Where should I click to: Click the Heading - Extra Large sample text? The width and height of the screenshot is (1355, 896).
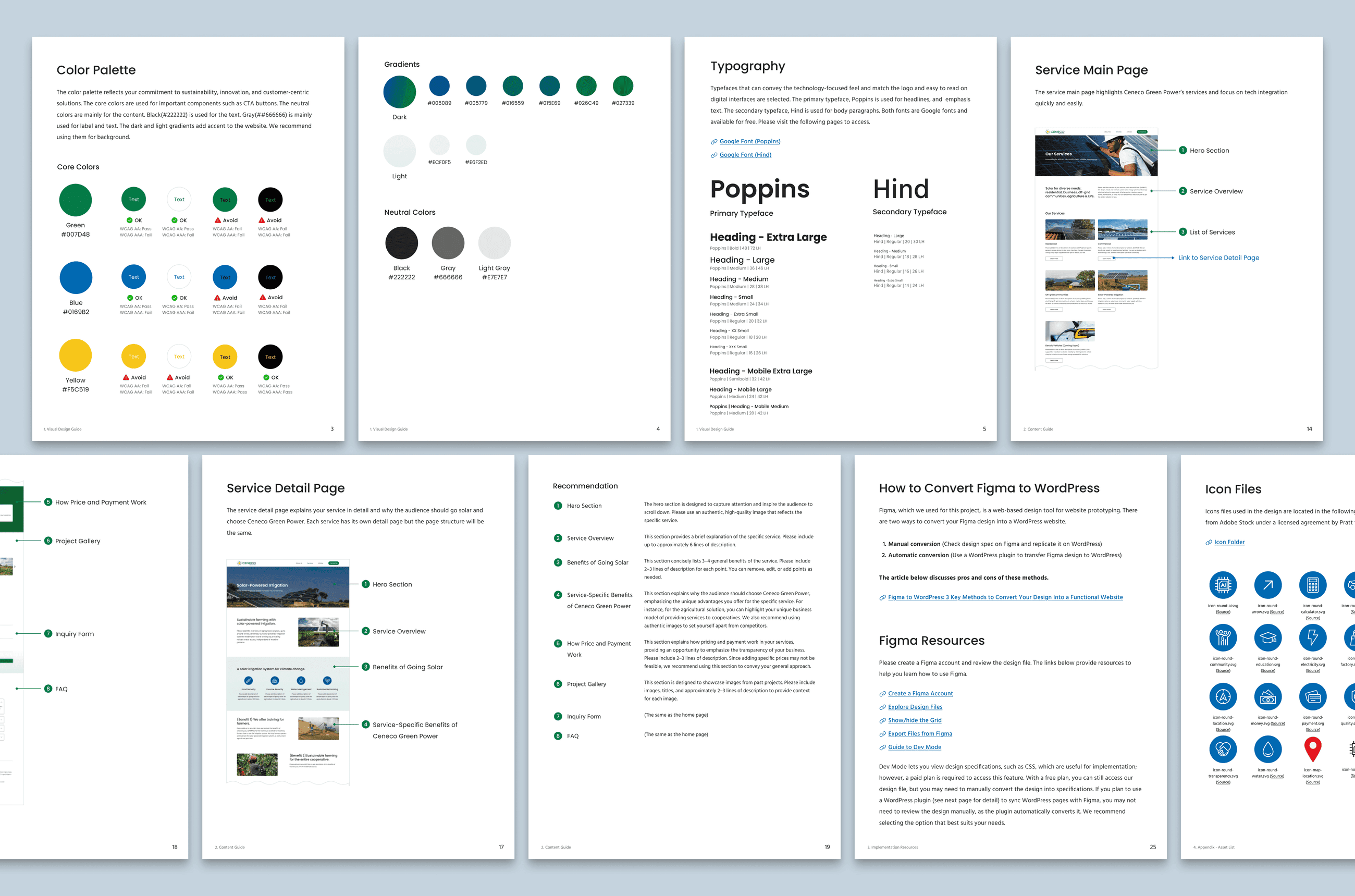768,237
